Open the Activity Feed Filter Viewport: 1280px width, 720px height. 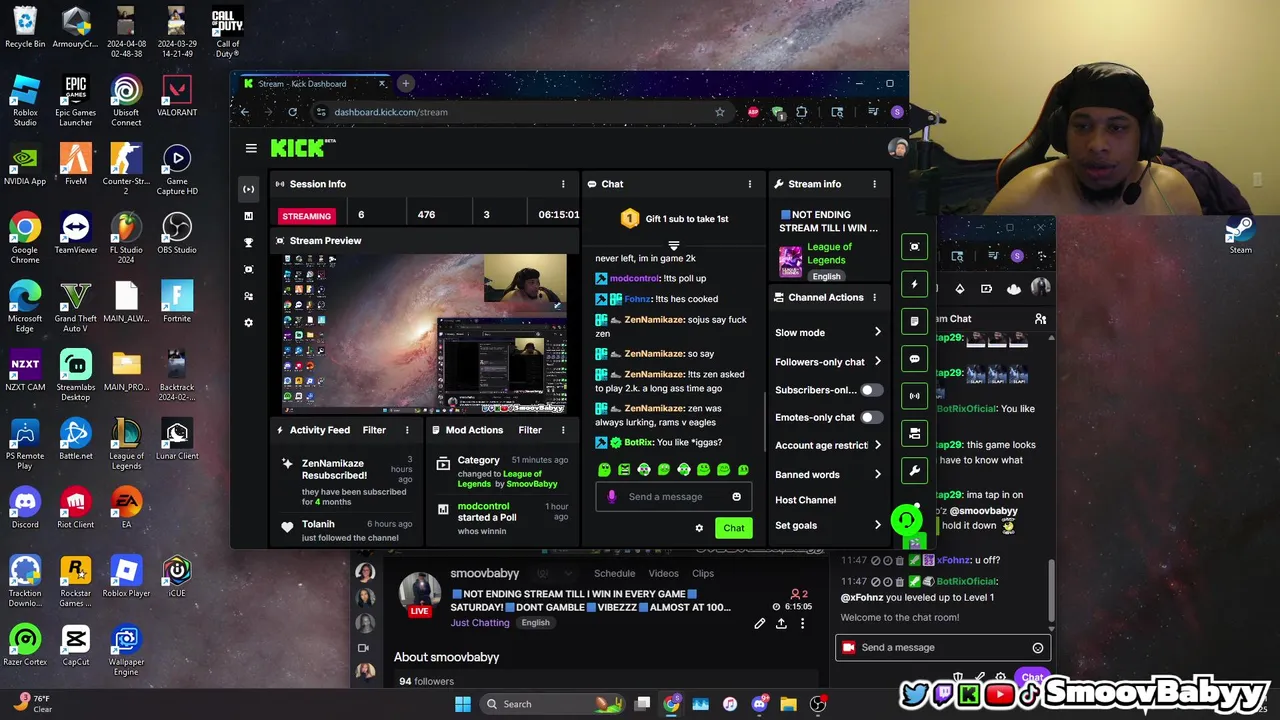374,430
